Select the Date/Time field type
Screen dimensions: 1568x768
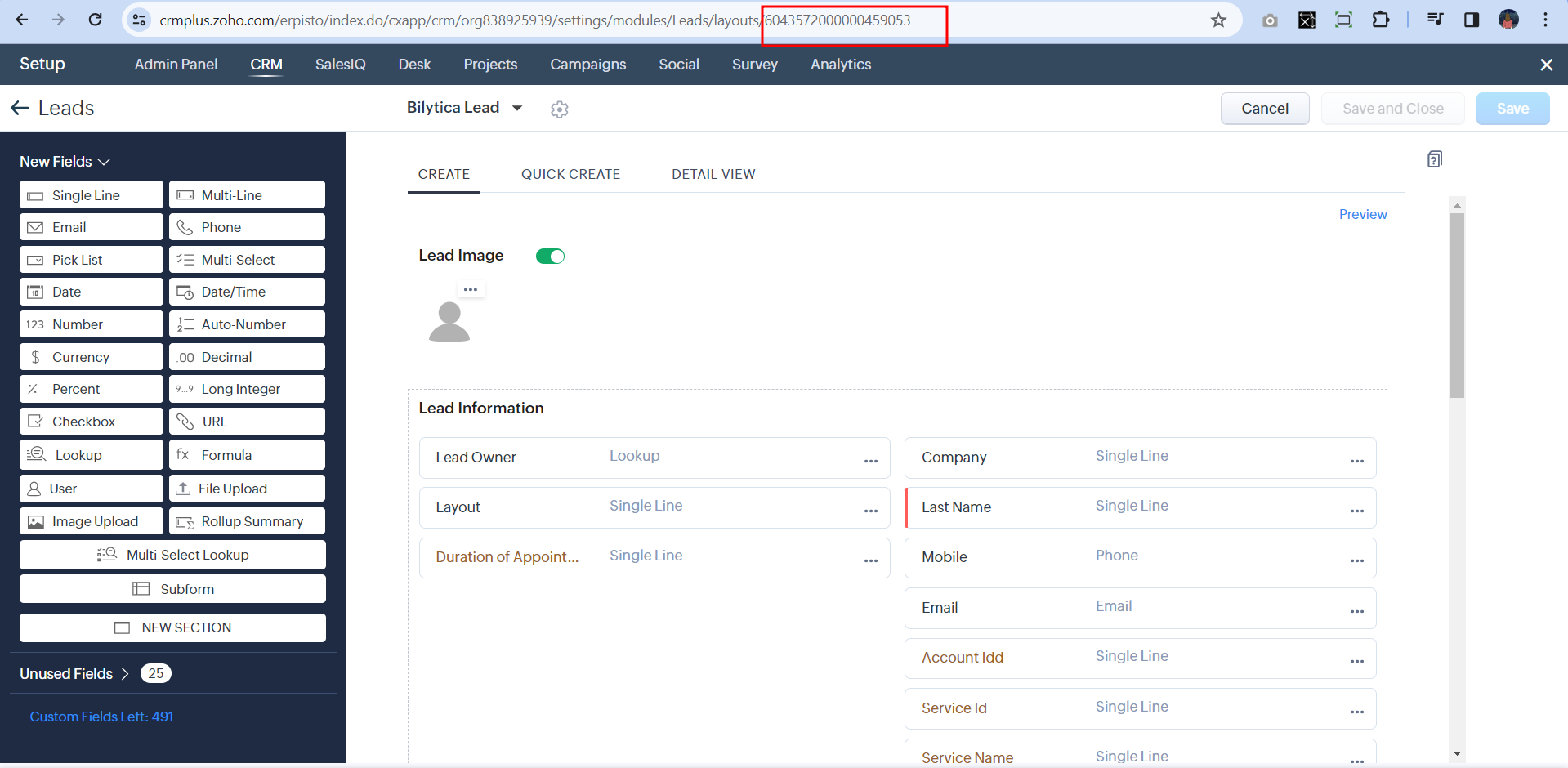click(247, 292)
